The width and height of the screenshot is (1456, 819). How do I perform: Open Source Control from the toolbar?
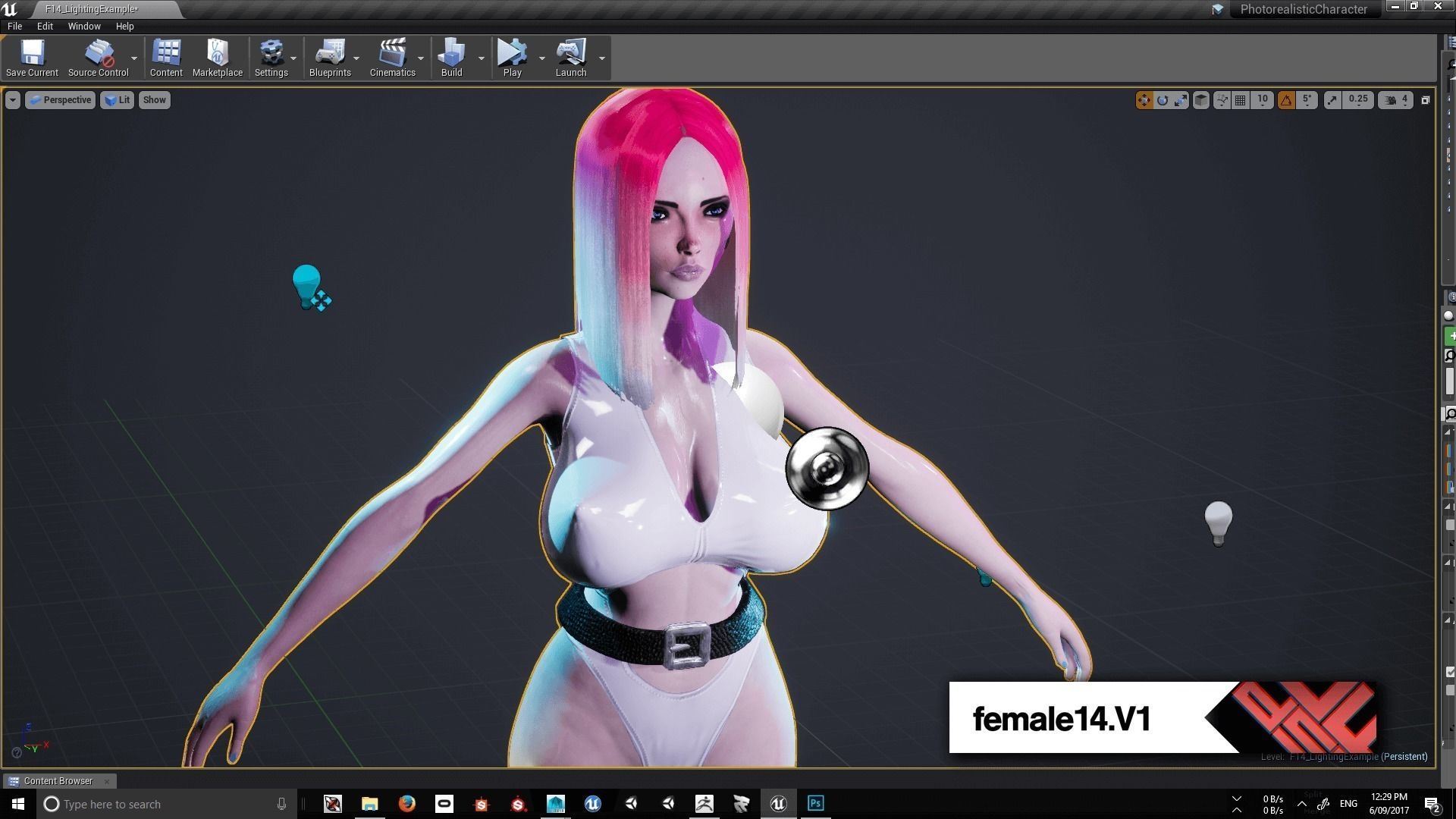point(99,58)
